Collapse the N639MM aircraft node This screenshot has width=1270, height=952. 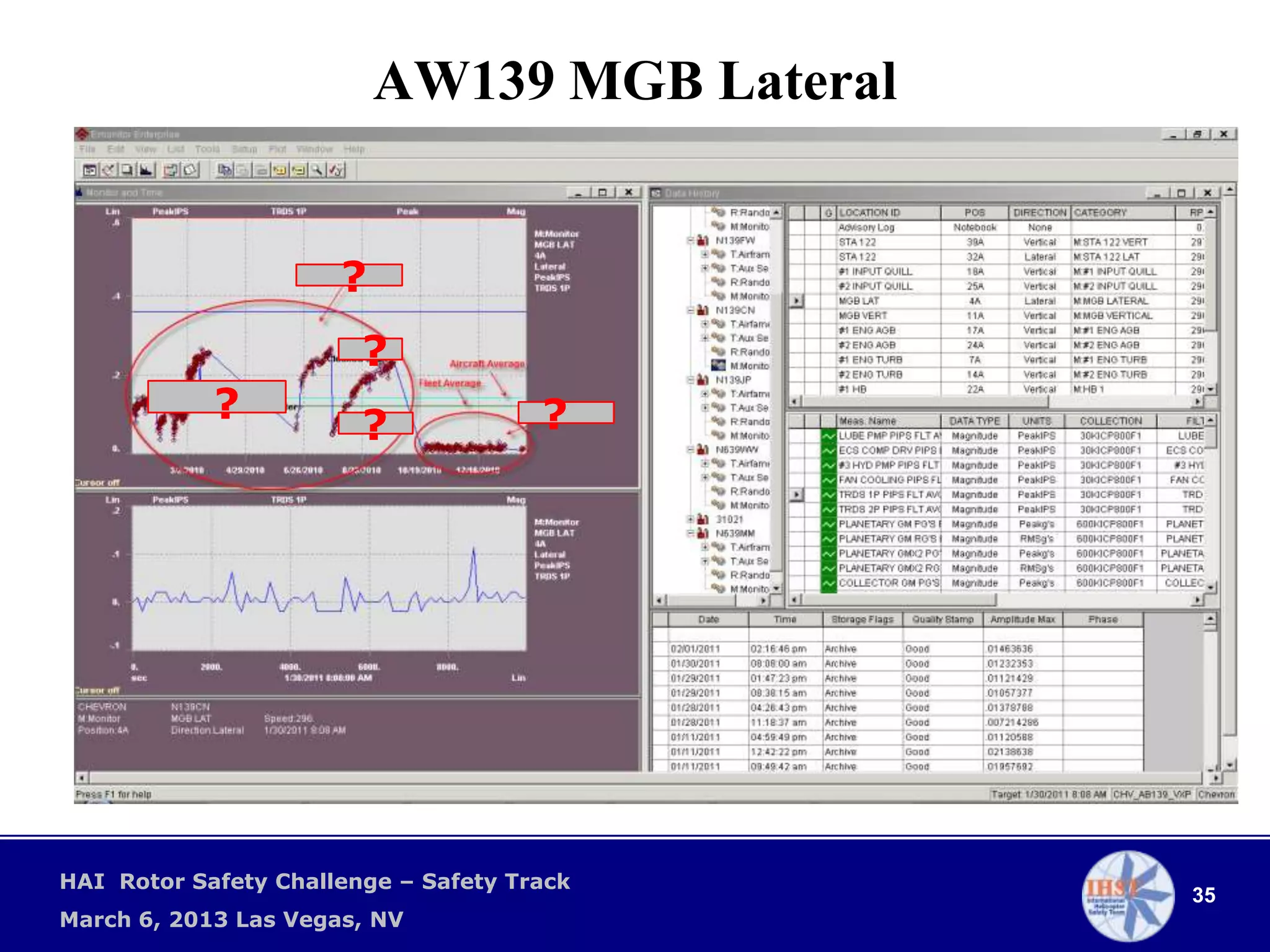pyautogui.click(x=690, y=534)
